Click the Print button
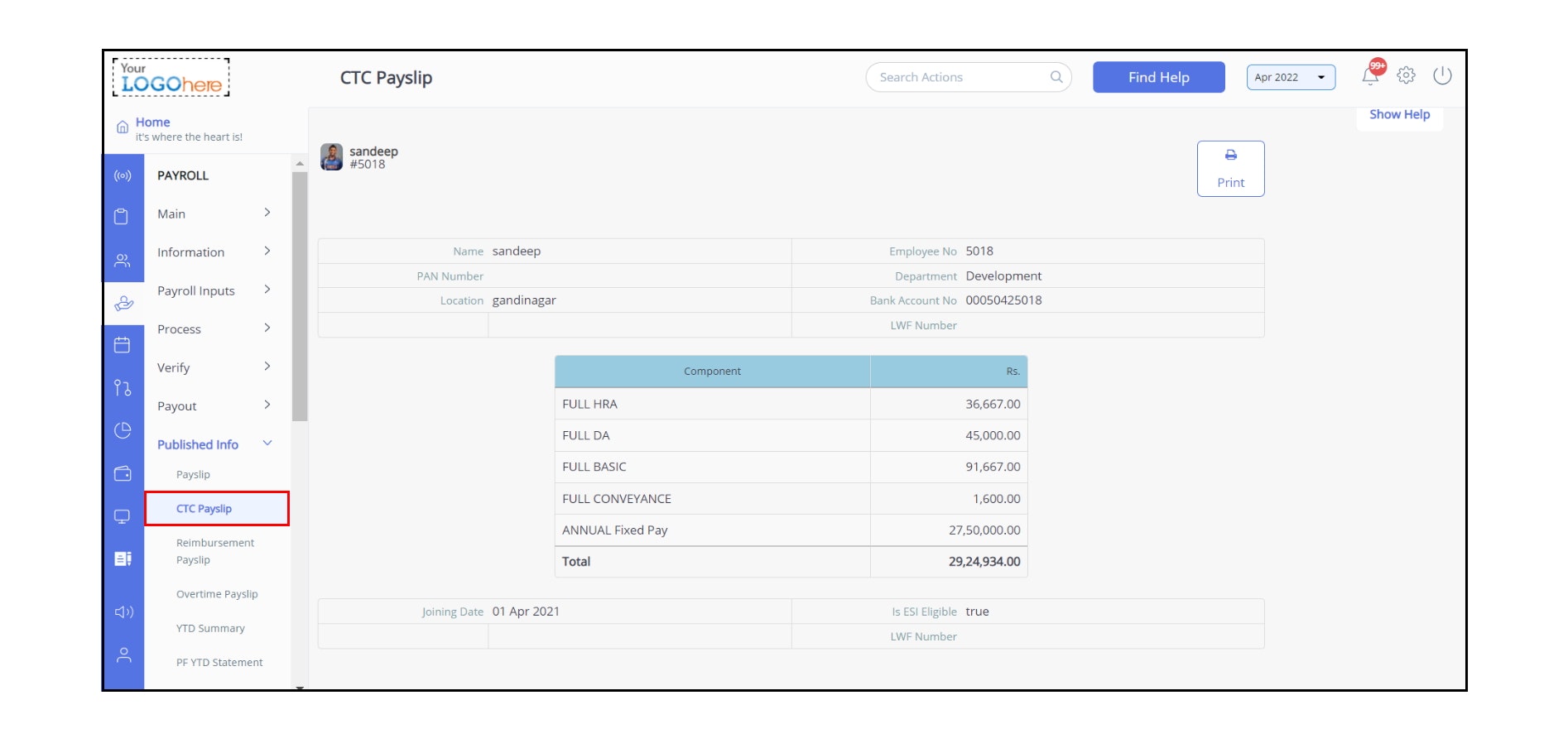The width and height of the screenshot is (1568, 748). 1230,168
